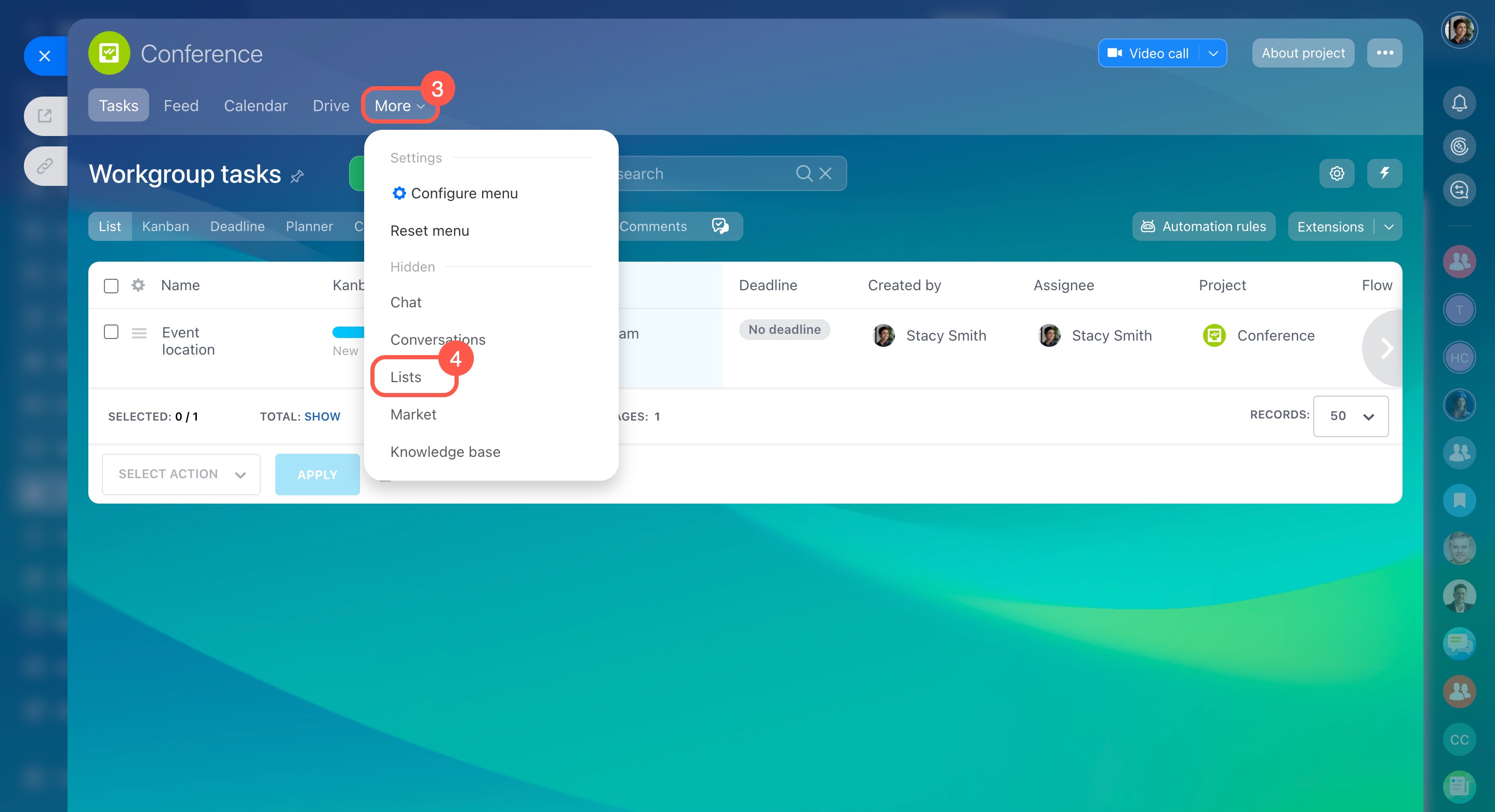Open Automation rules button

click(x=1204, y=227)
